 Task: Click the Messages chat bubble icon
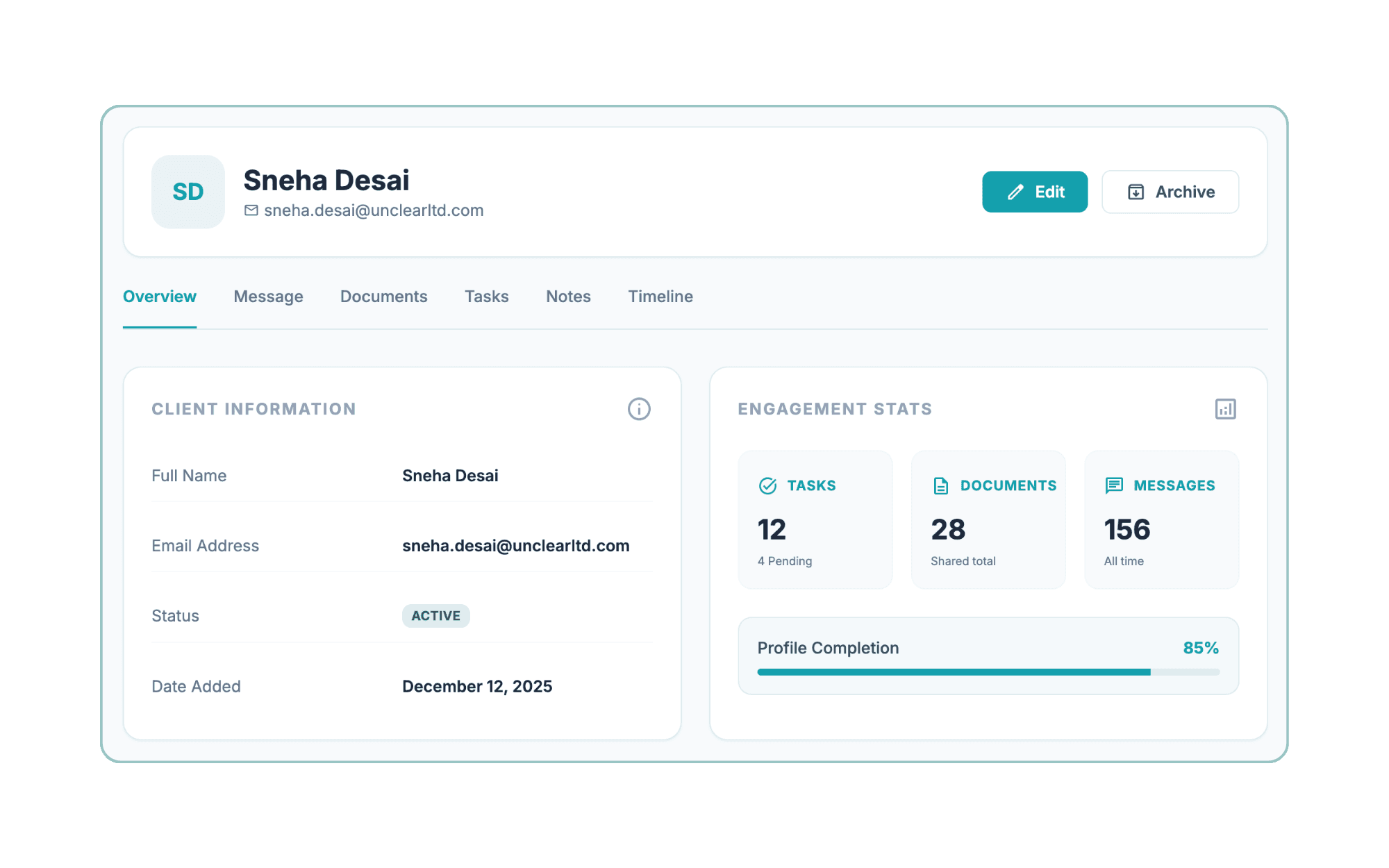(1114, 485)
